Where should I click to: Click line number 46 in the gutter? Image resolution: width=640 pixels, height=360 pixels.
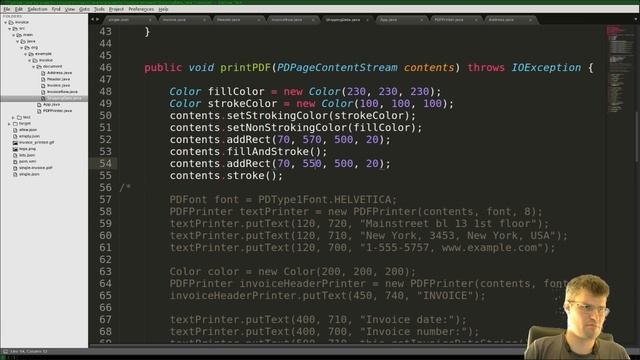tap(105, 68)
